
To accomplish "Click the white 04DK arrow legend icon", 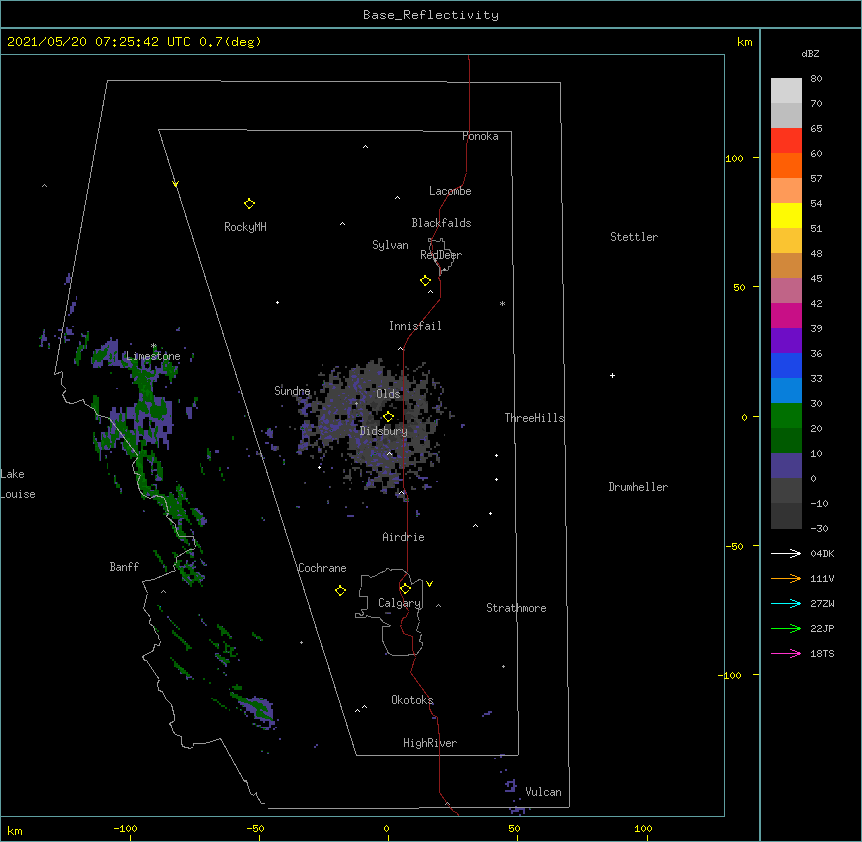I will click(786, 553).
